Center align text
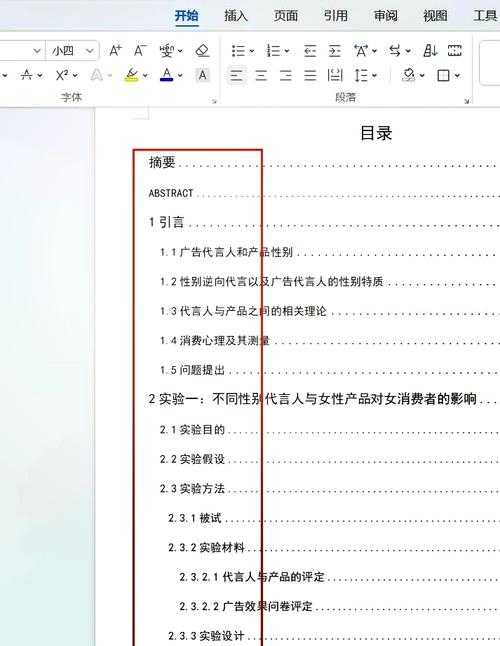The width and height of the screenshot is (500, 646). coord(261,75)
